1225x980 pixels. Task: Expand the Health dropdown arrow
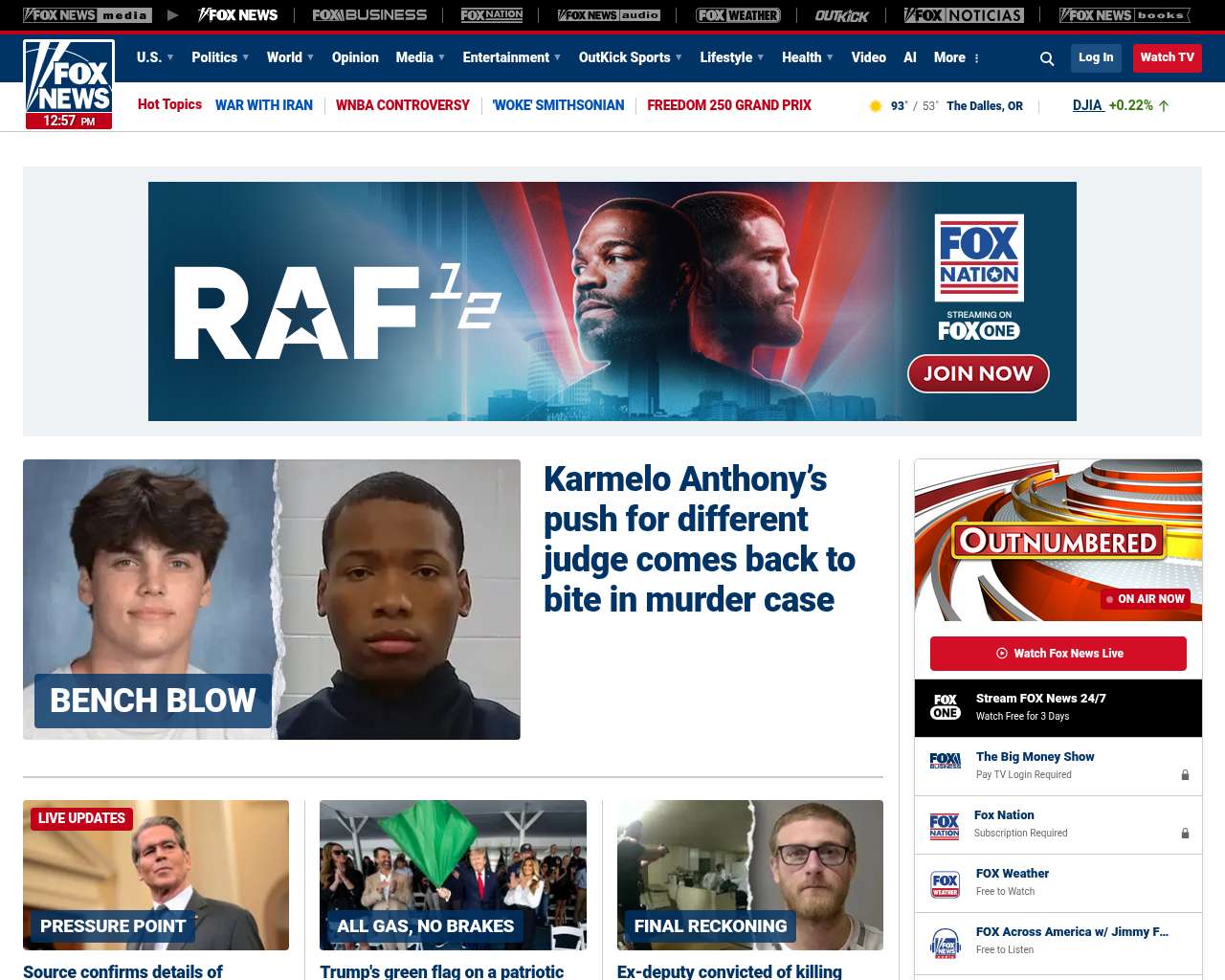[830, 57]
